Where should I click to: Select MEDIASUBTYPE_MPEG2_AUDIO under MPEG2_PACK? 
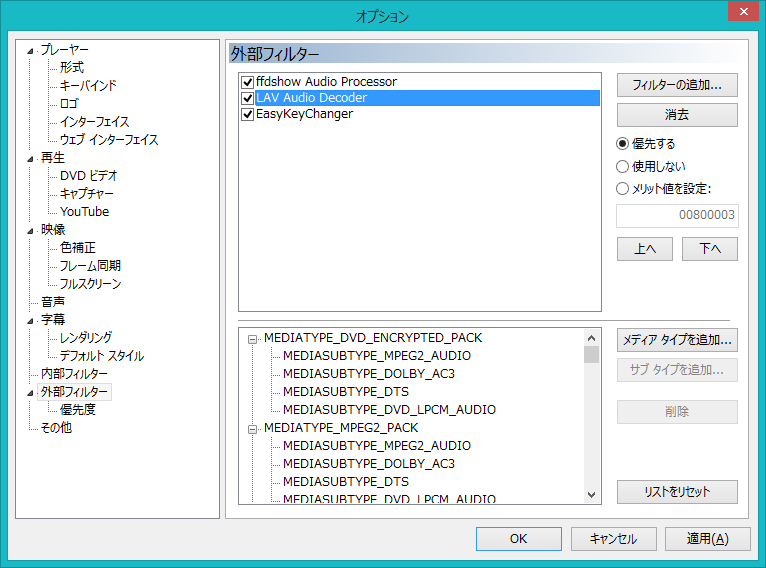coord(377,445)
